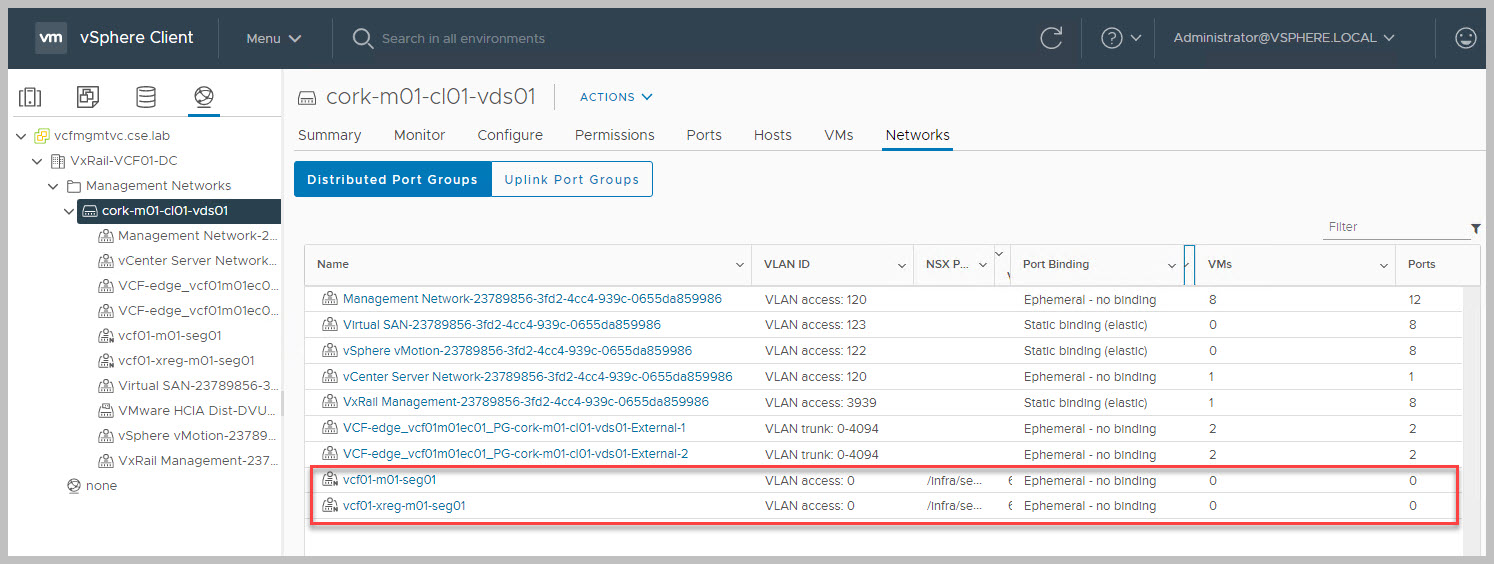The image size is (1494, 564).
Task: Open the Menu dropdown
Action: [x=274, y=38]
